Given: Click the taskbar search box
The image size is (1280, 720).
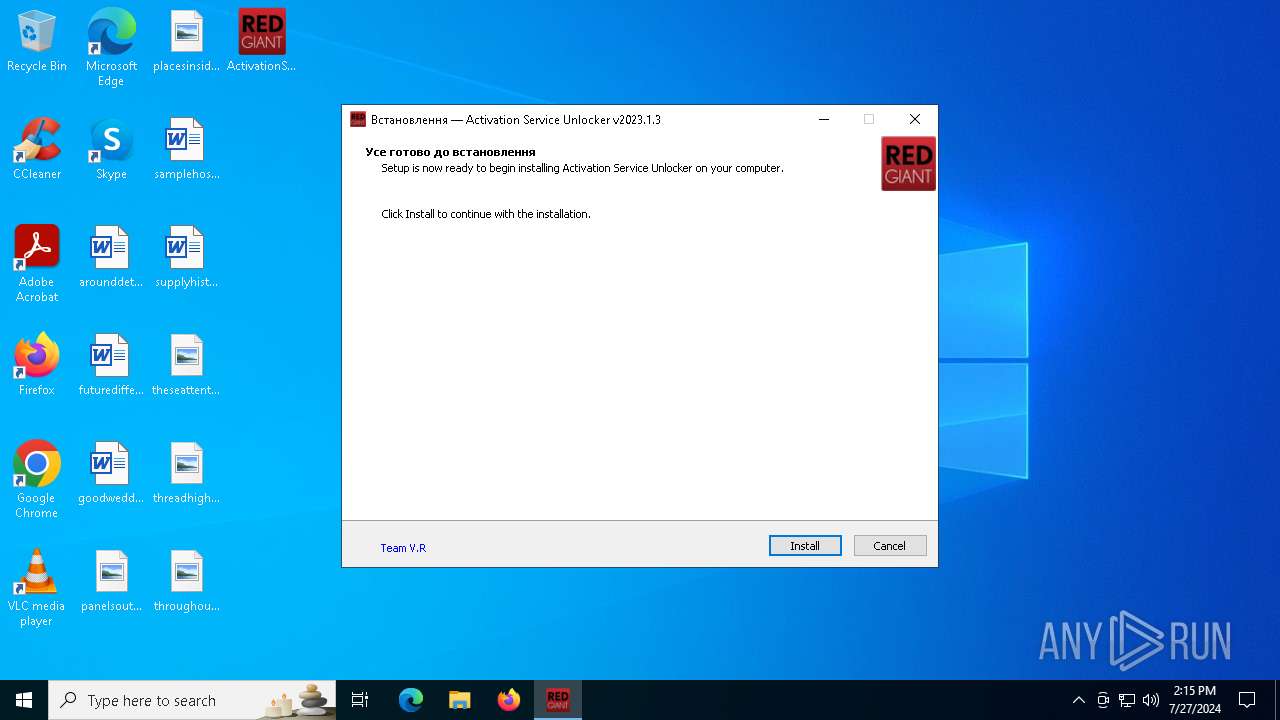Looking at the screenshot, I should [192, 700].
